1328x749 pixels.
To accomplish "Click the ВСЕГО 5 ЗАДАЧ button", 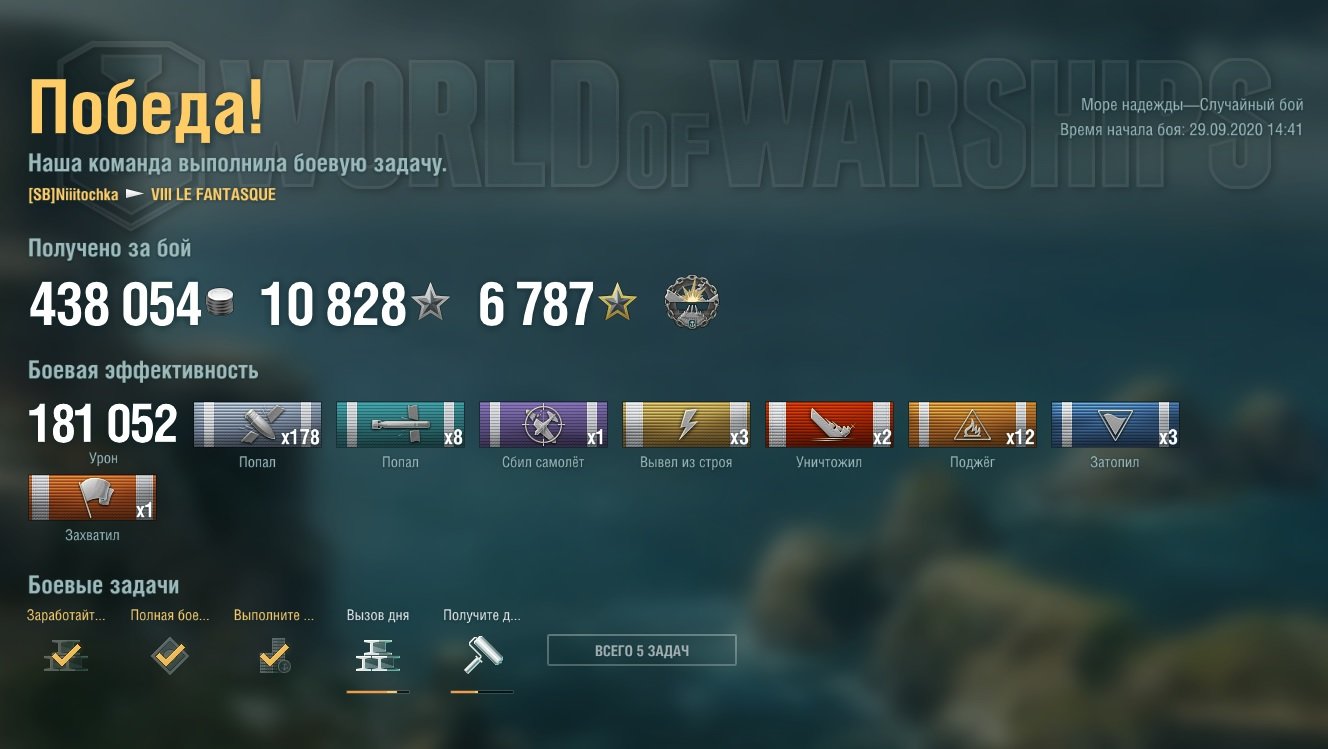I will pyautogui.click(x=642, y=650).
